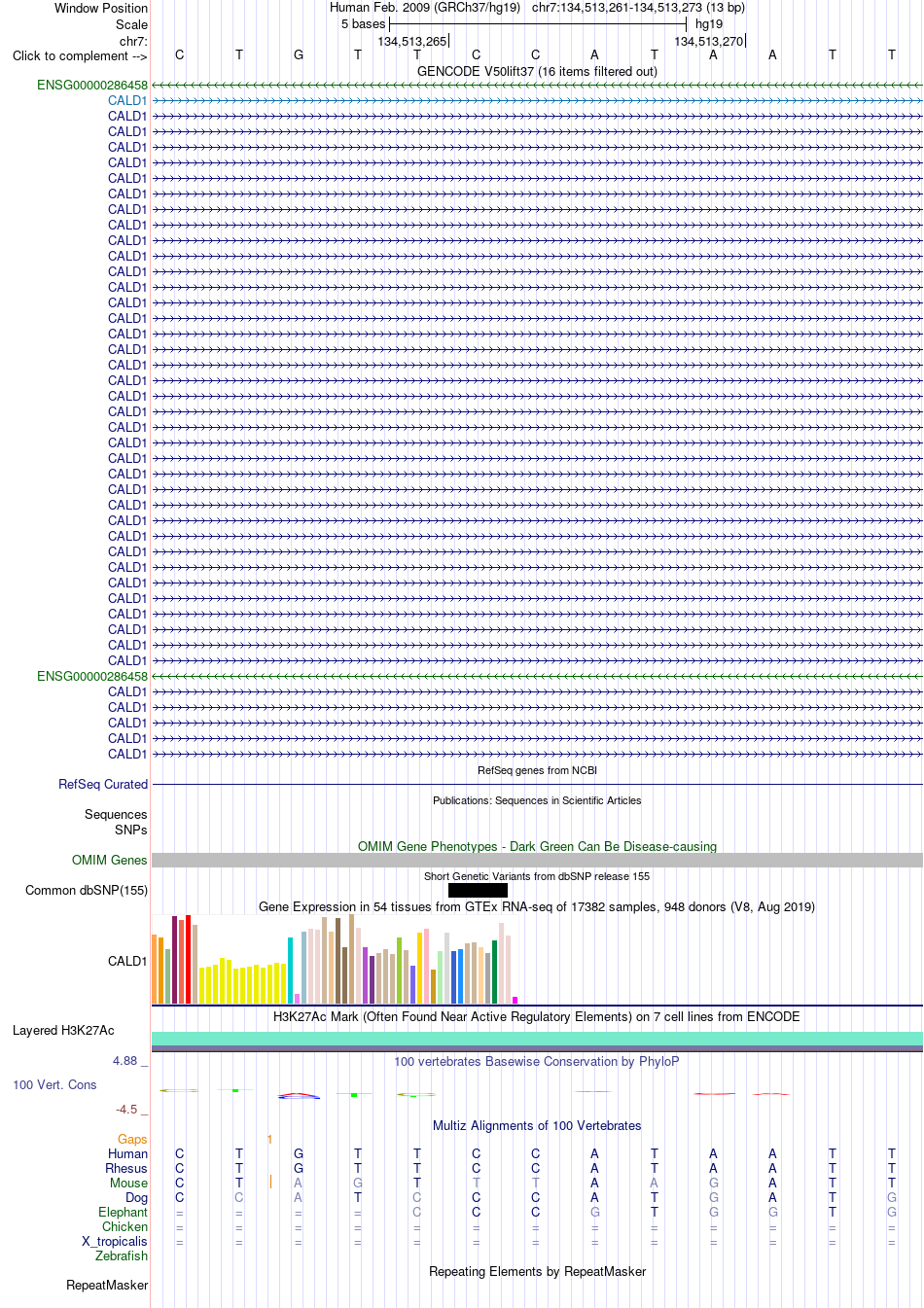Click GENCODE V50lift37 track title

click(x=537, y=71)
